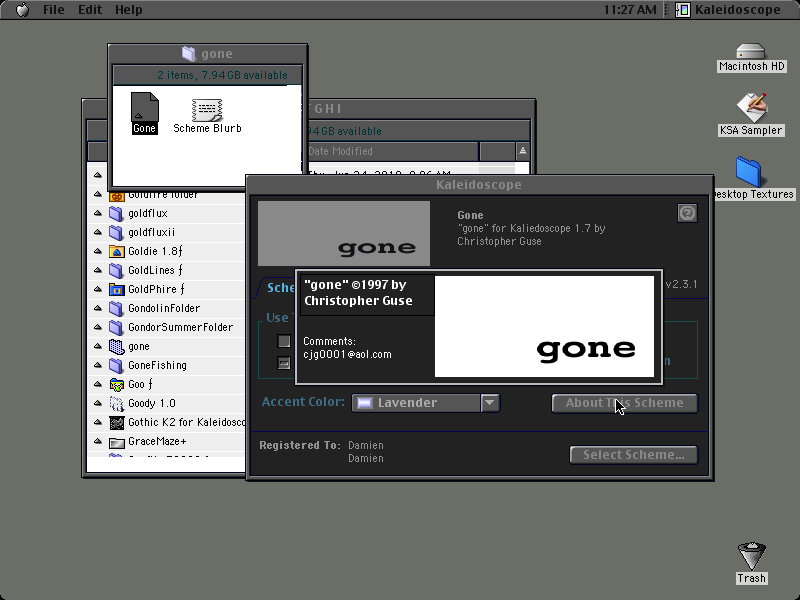Click the Gothic K2 for Kaleidoscope icon
Viewport: 800px width, 600px height.
pos(116,422)
